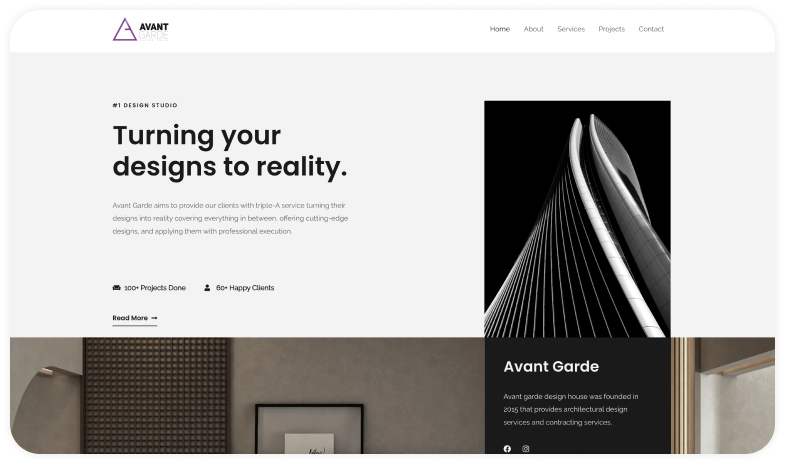The width and height of the screenshot is (785, 464).
Task: Click the #1 DESIGN STUDIO tagline
Action: [x=145, y=105]
